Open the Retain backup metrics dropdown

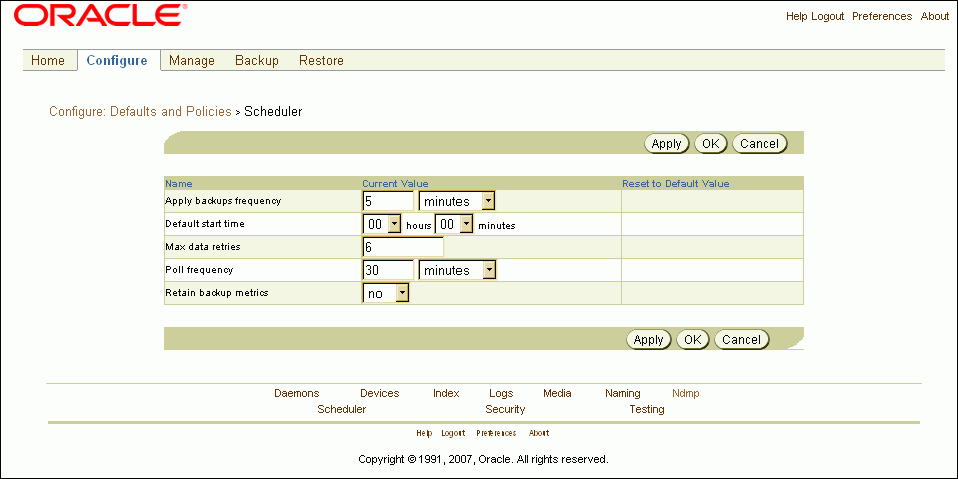click(x=386, y=293)
